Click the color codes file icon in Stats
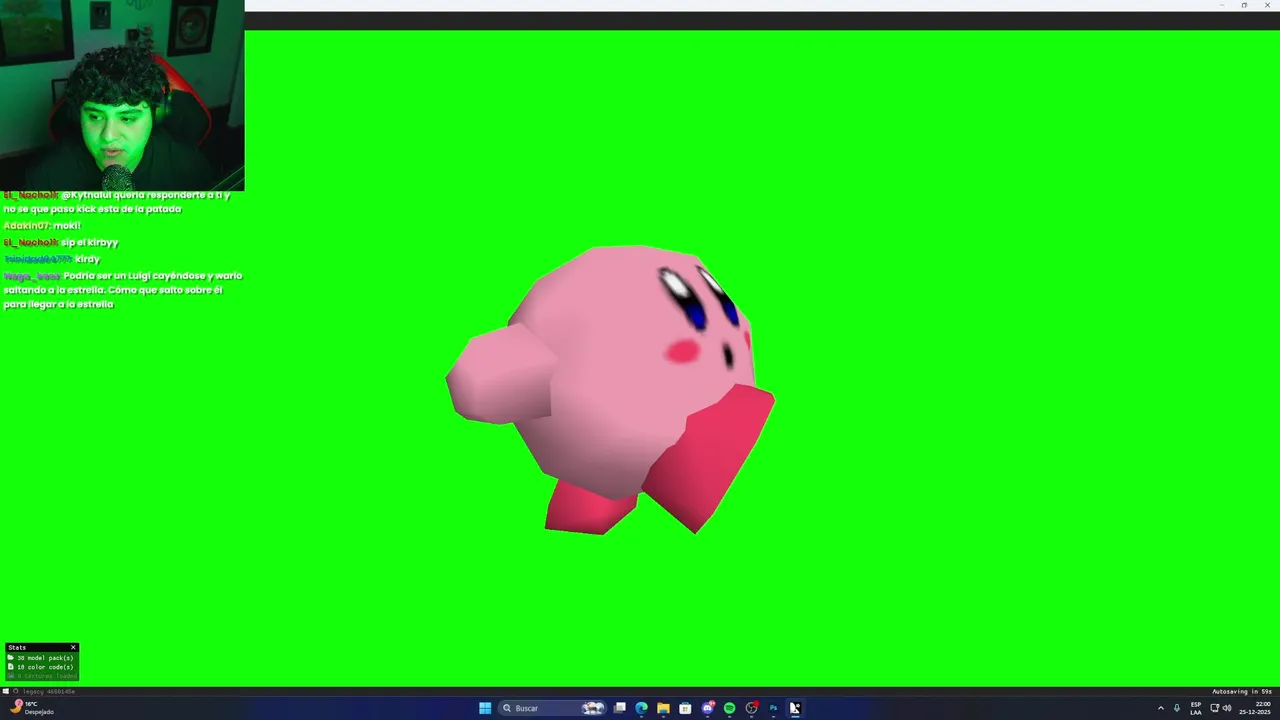Screen dimensions: 1280x720 point(10,667)
